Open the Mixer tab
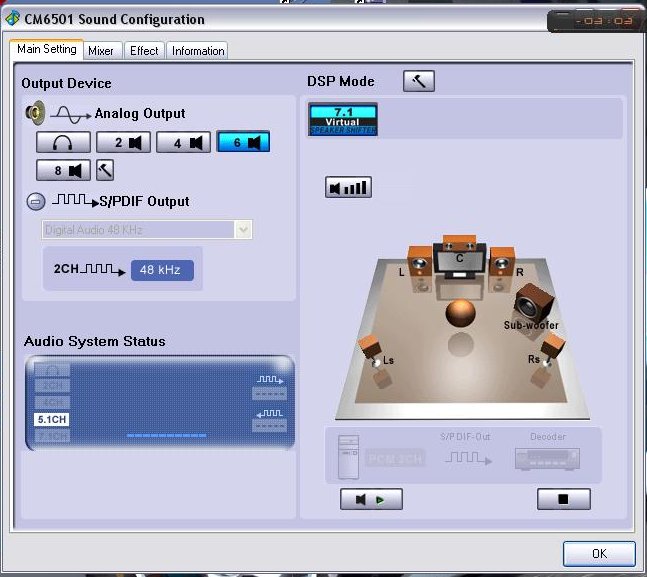Image resolution: width=647 pixels, height=577 pixels. pyautogui.click(x=101, y=51)
